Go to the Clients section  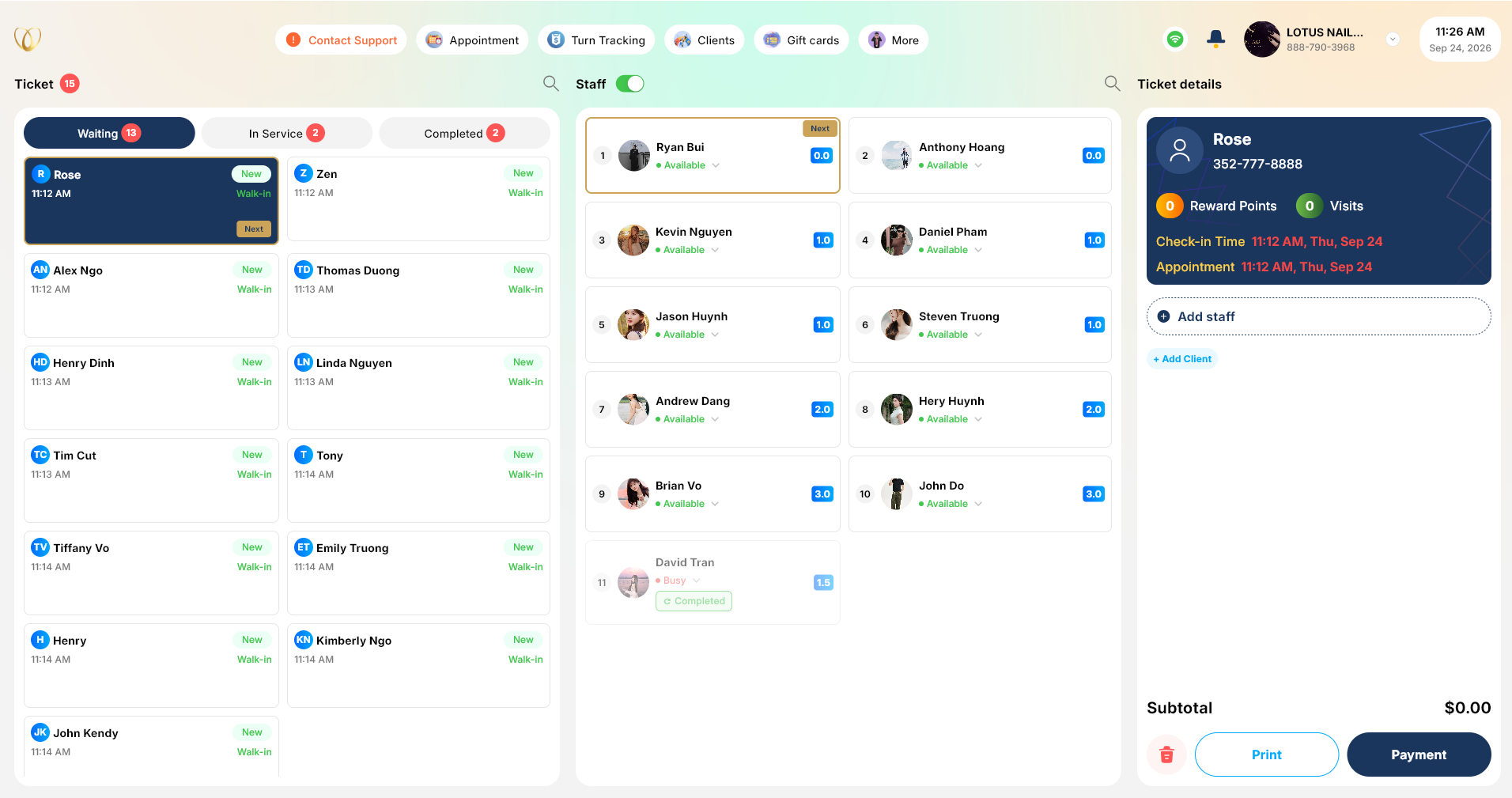pyautogui.click(x=704, y=40)
